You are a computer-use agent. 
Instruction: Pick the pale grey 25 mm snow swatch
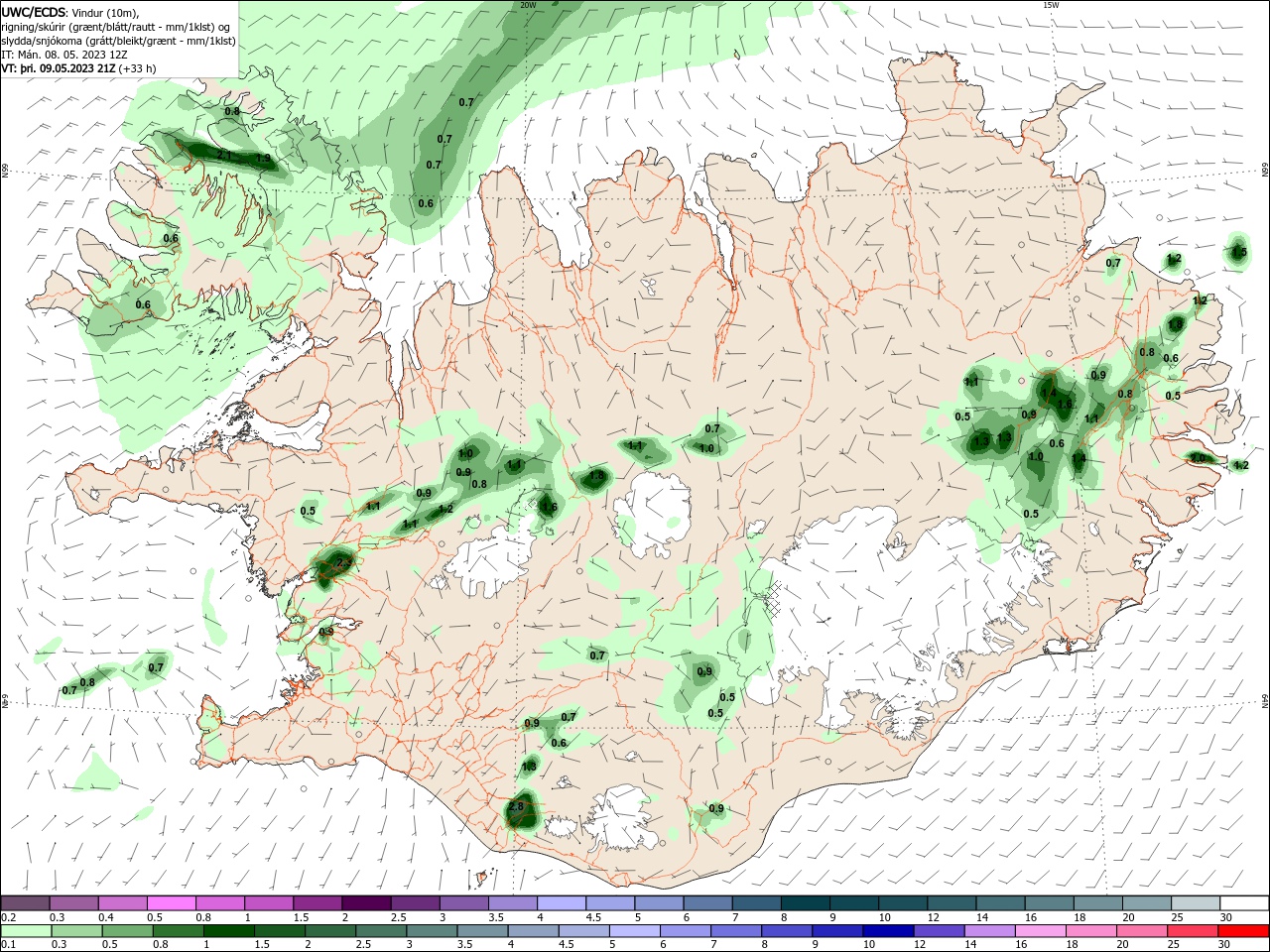[1196, 902]
